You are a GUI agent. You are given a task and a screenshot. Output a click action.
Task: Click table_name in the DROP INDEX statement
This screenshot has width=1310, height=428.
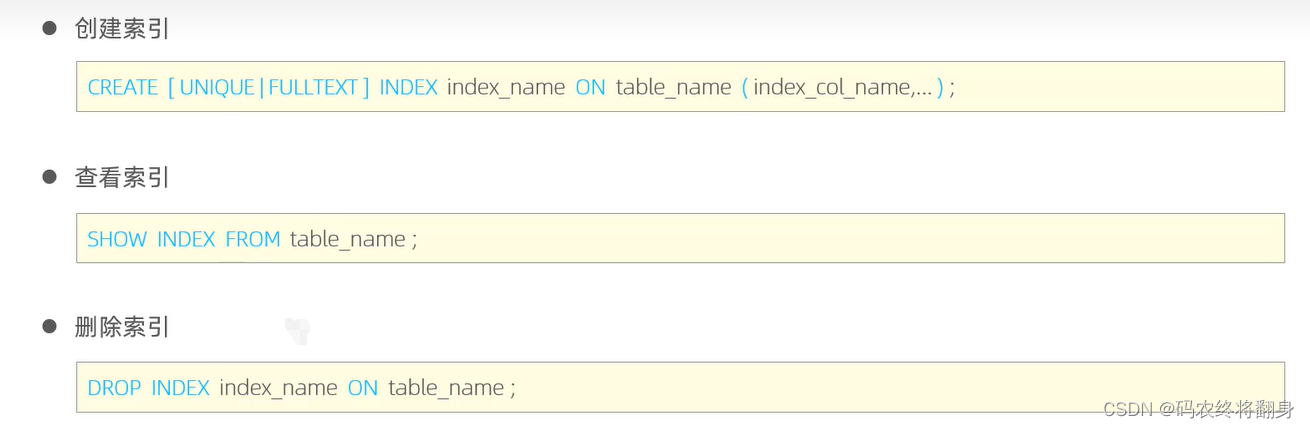(x=446, y=389)
